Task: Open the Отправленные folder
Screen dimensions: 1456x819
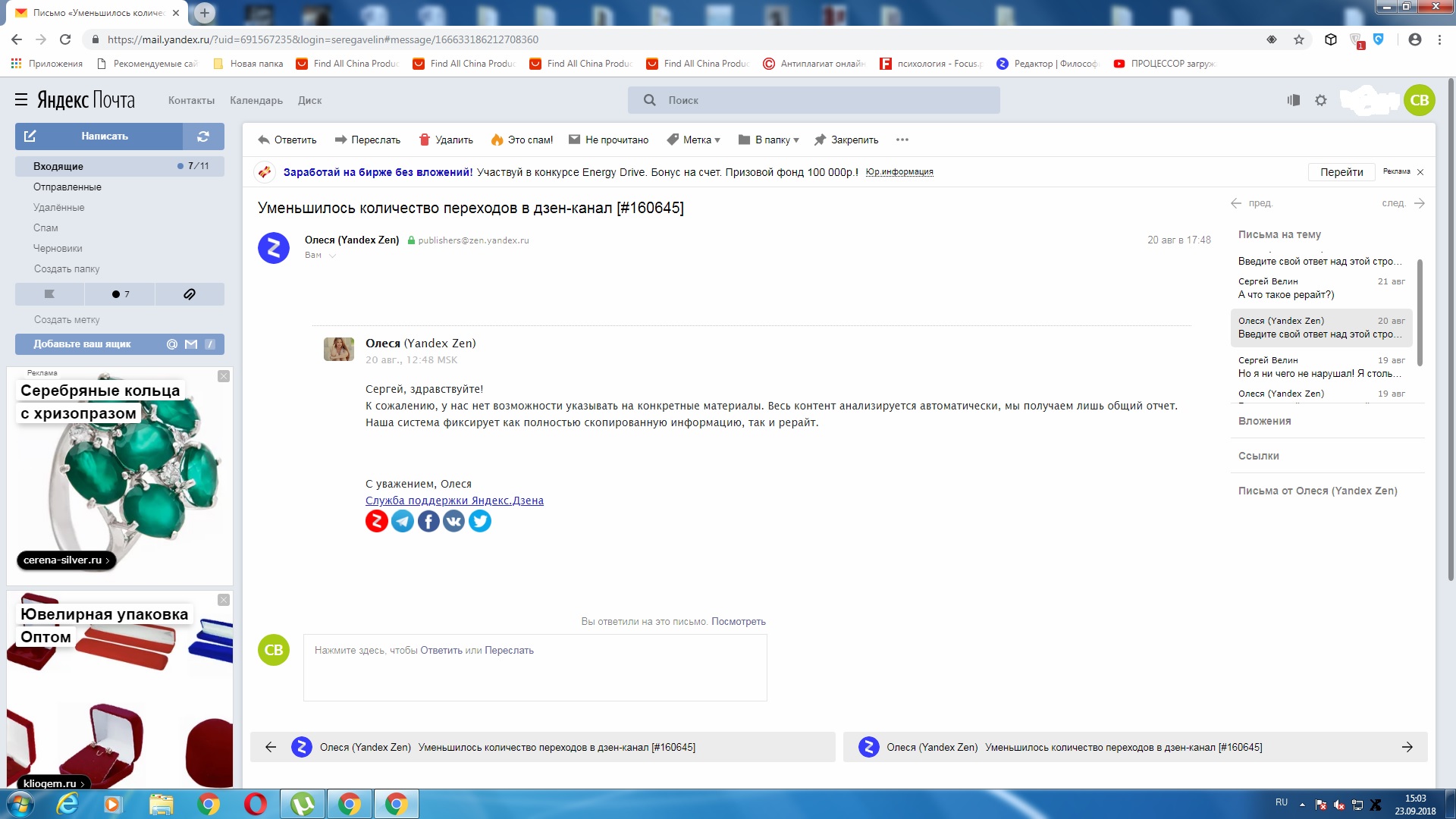Action: (67, 187)
